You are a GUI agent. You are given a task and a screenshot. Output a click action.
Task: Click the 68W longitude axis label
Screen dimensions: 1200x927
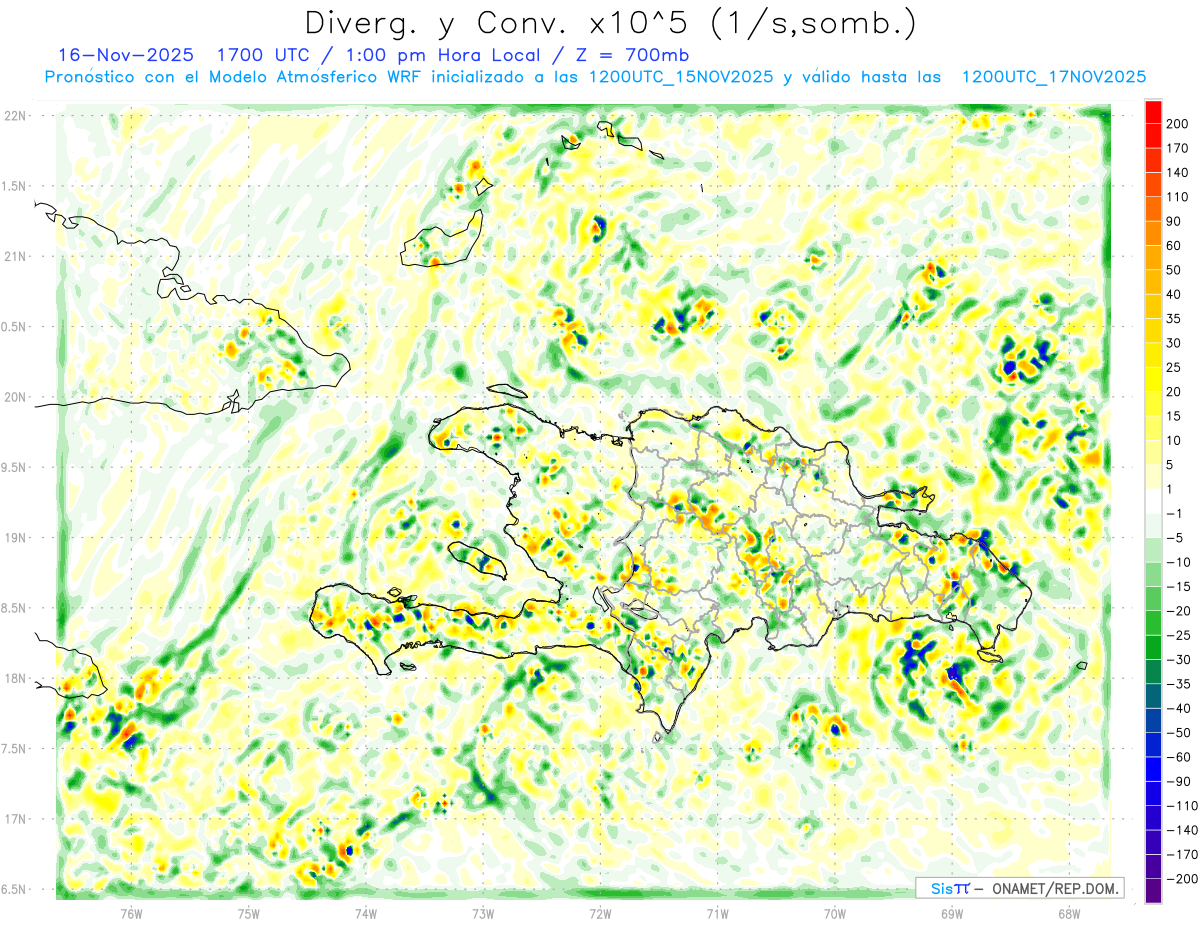pyautogui.click(x=1069, y=912)
